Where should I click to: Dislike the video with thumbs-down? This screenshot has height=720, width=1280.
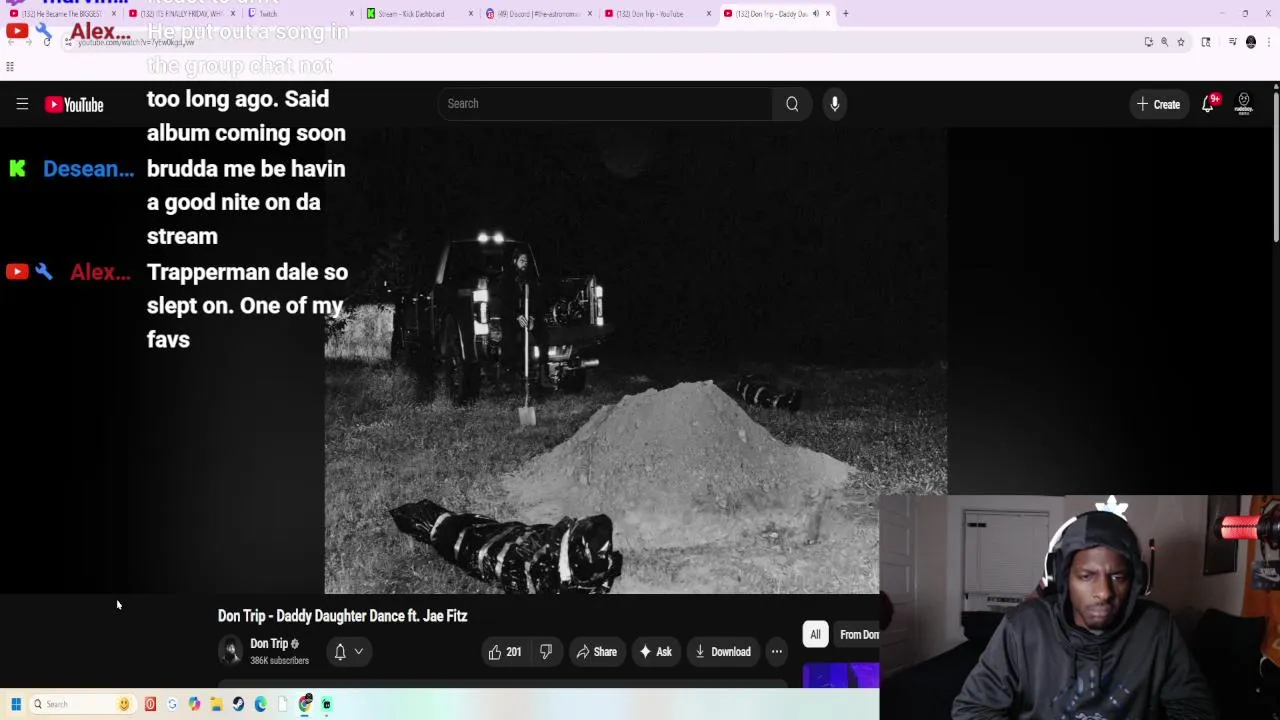[x=546, y=652]
